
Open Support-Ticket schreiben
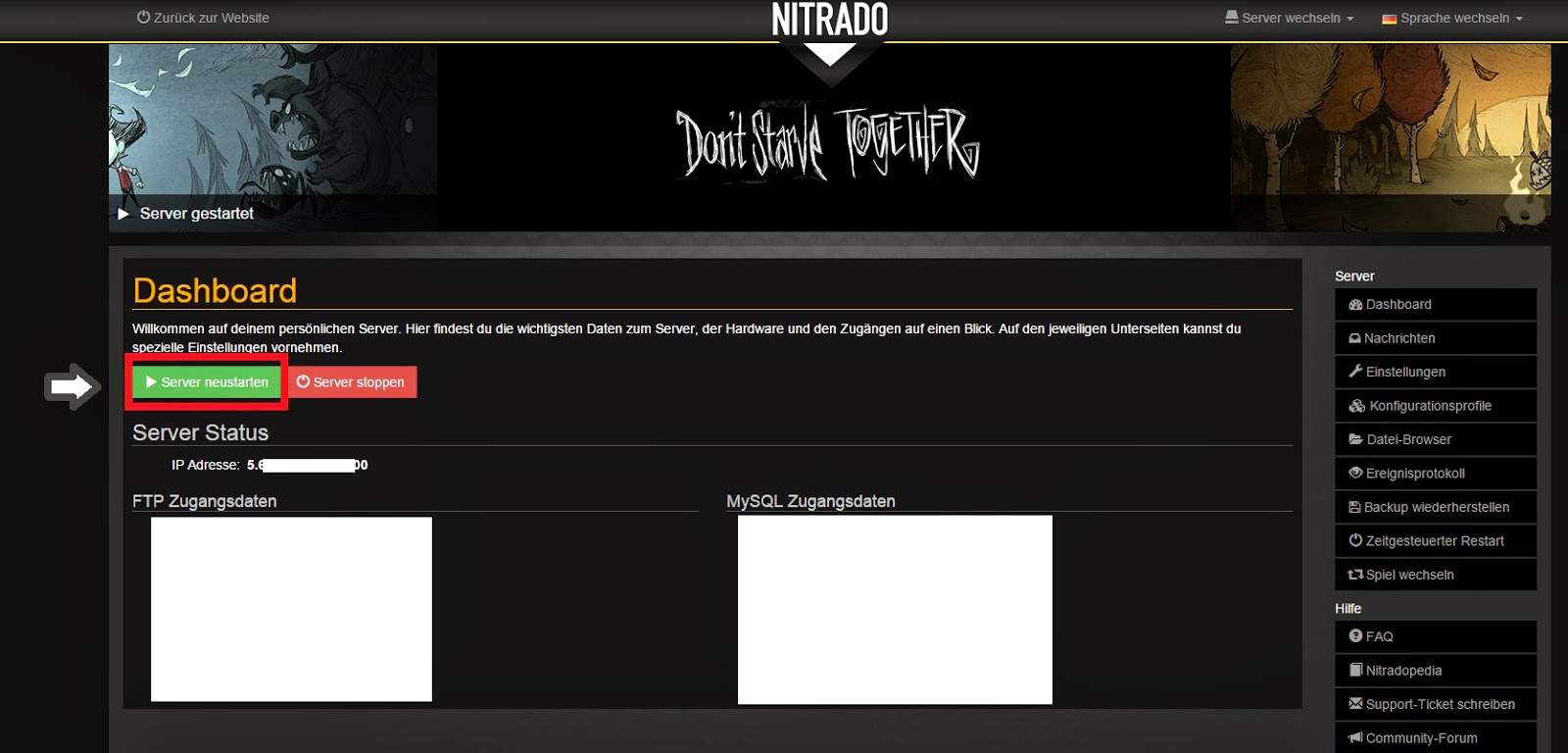(x=1436, y=704)
